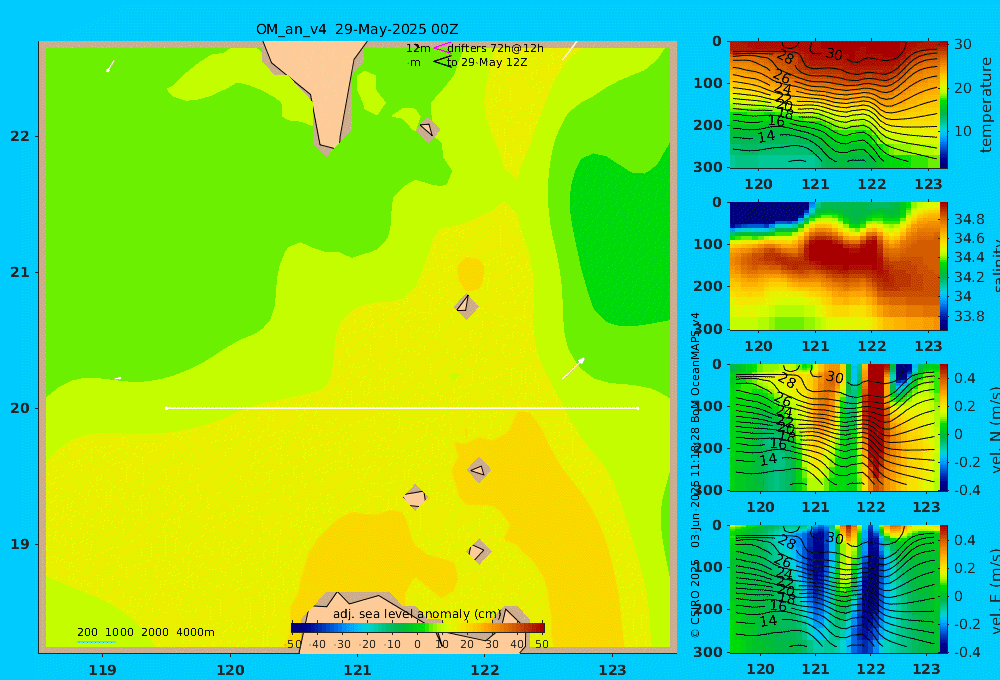The image size is (1000, 680).
Task: Click the dark green low-anomaly patch near 123E 21.5N
Action: 619,242
